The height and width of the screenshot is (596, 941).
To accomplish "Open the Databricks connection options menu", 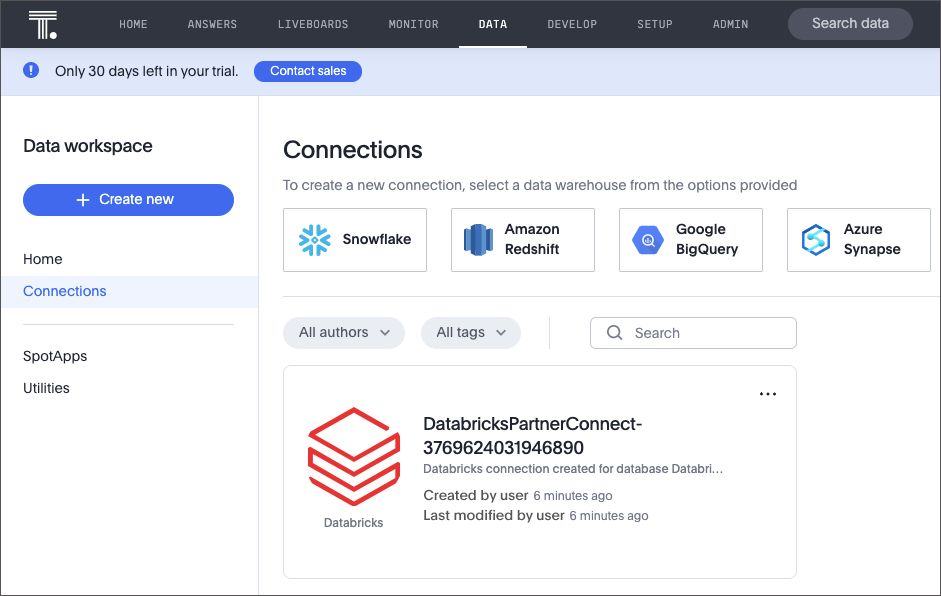I will point(767,393).
